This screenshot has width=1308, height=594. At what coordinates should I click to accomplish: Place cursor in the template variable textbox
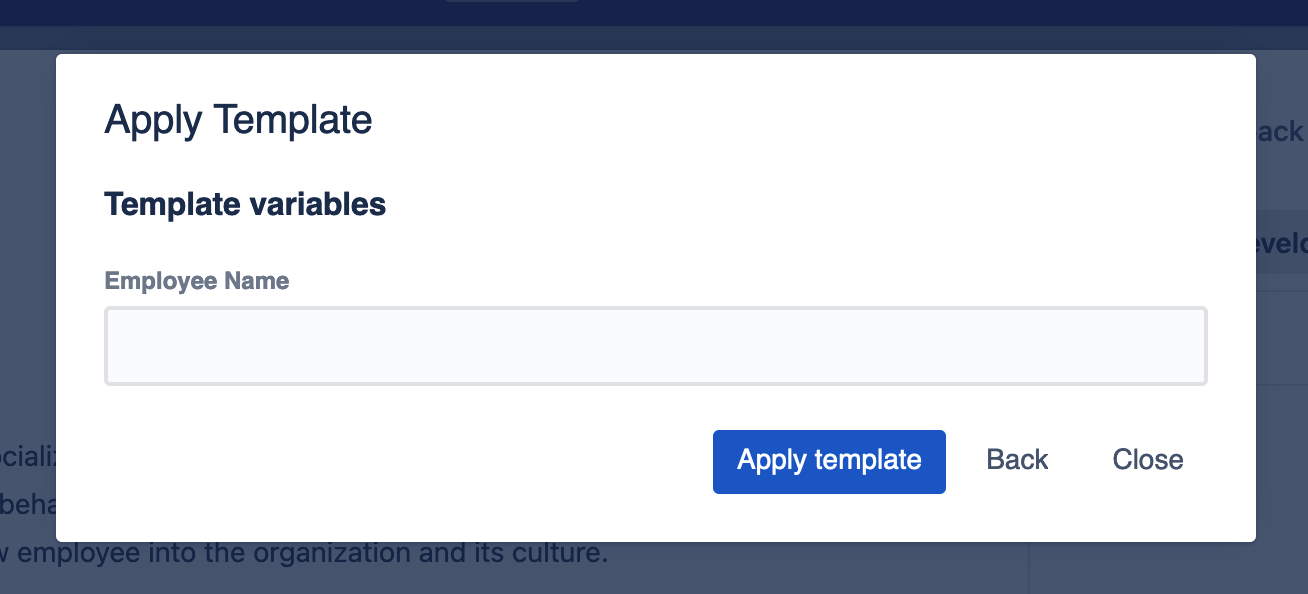[x=655, y=346]
